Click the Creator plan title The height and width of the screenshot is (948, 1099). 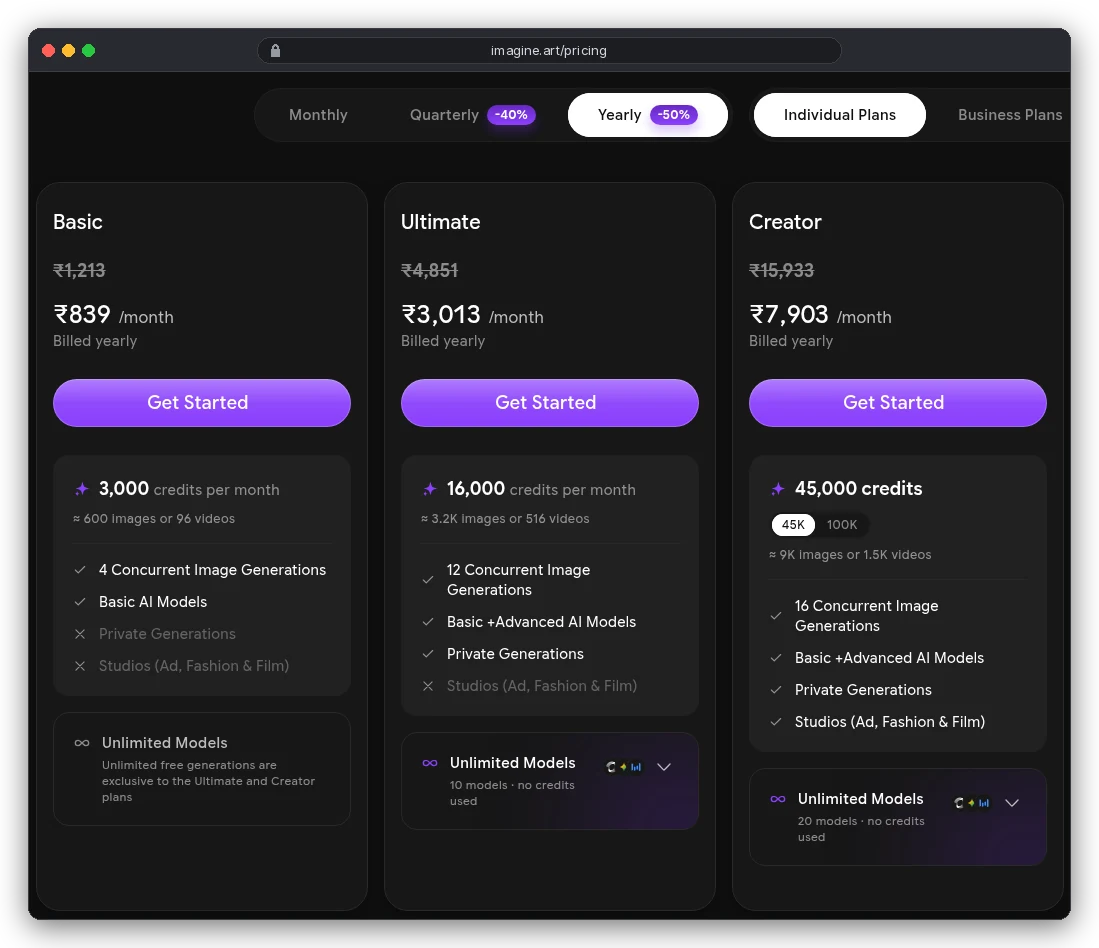pyautogui.click(x=785, y=222)
